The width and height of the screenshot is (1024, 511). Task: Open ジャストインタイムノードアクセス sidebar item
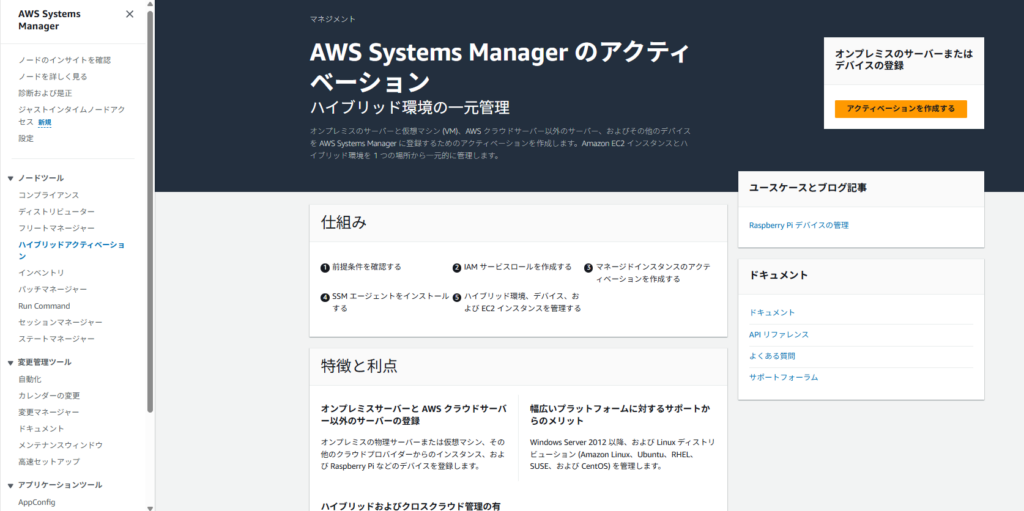[71, 116]
